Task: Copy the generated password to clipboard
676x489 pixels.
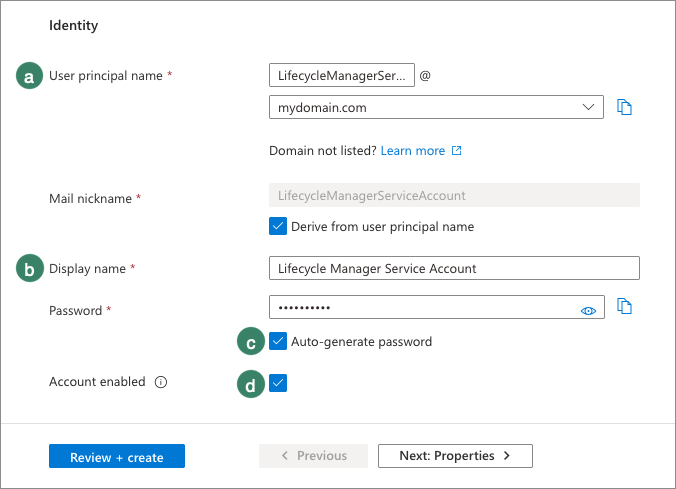Action: 625,306
